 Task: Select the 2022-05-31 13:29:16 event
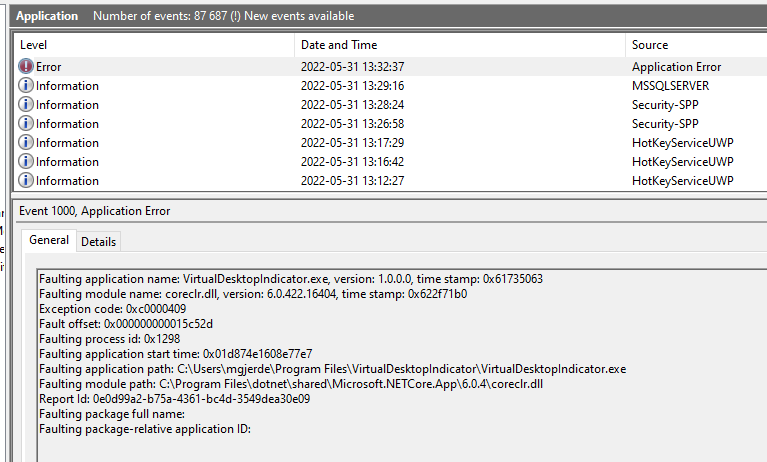coord(352,86)
